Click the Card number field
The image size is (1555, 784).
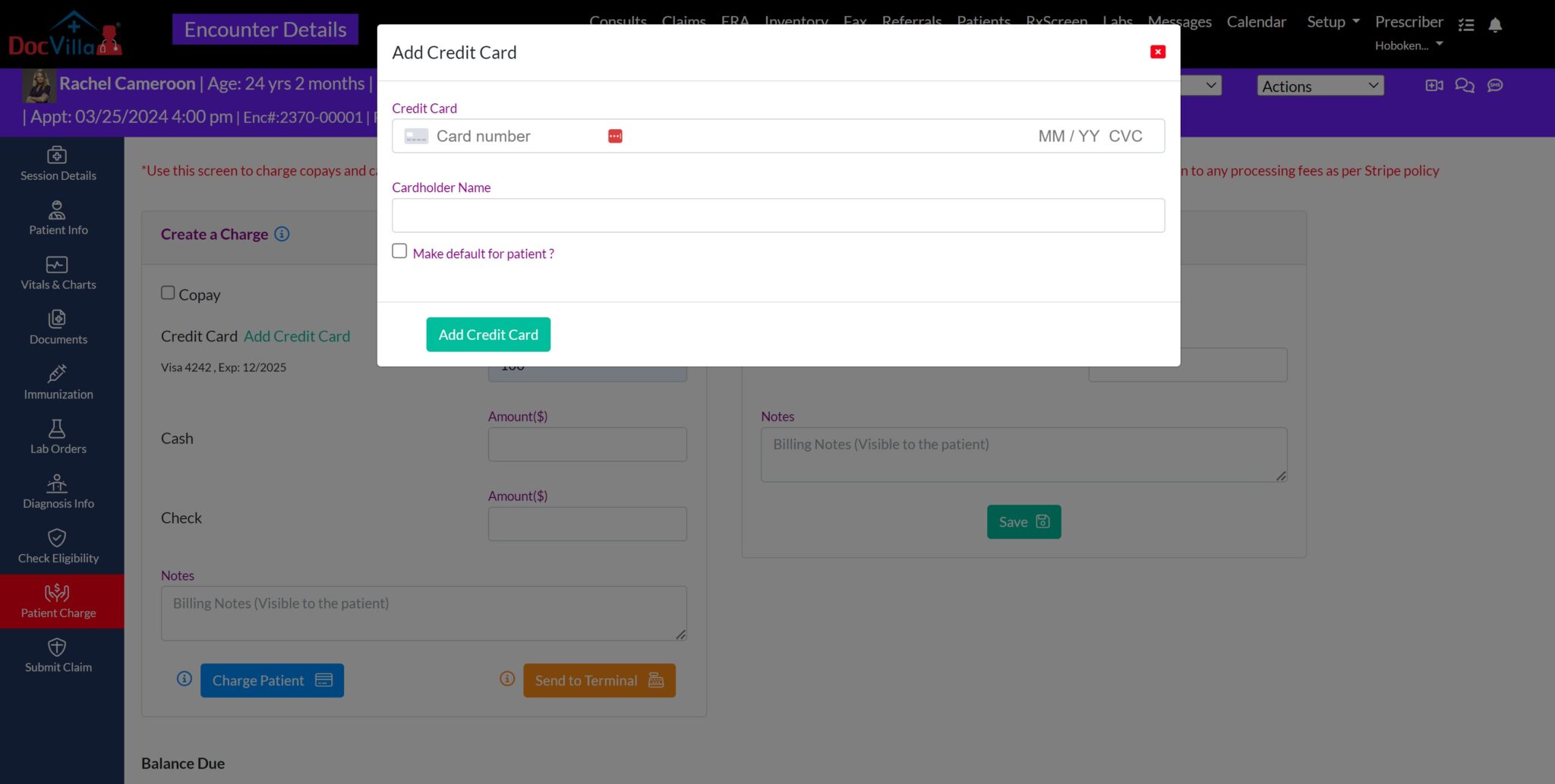click(x=516, y=136)
